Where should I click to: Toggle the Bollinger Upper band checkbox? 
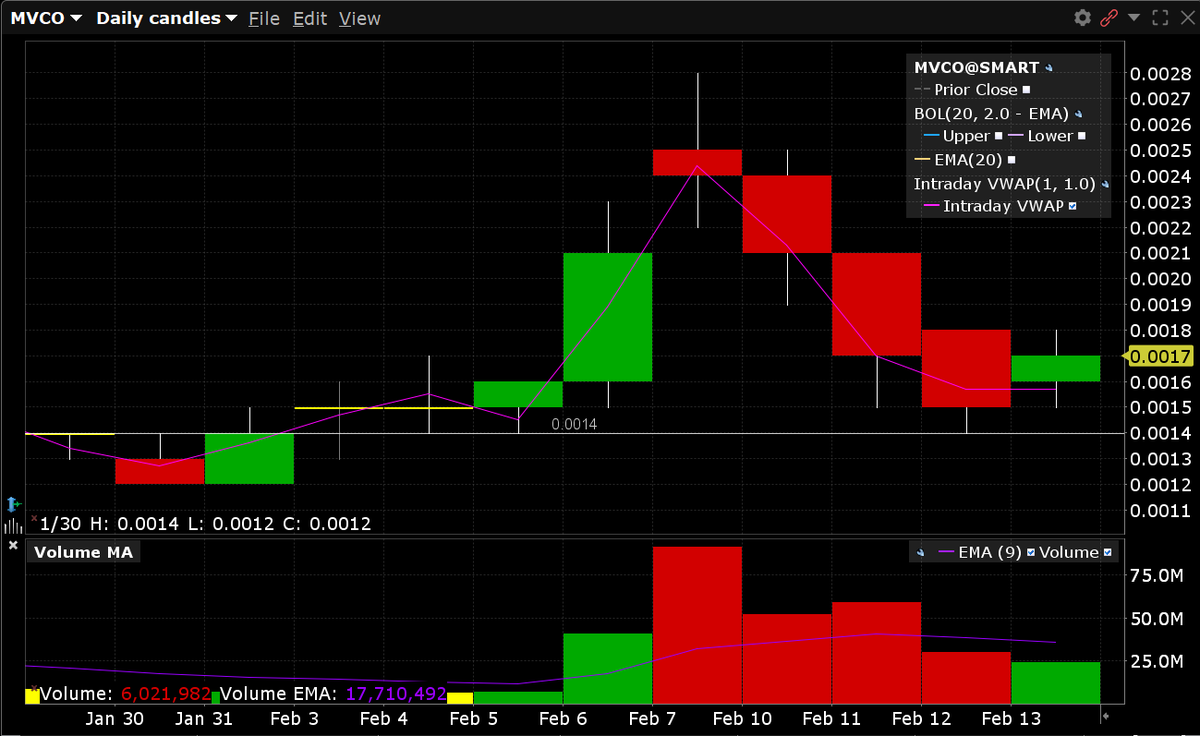[998, 136]
